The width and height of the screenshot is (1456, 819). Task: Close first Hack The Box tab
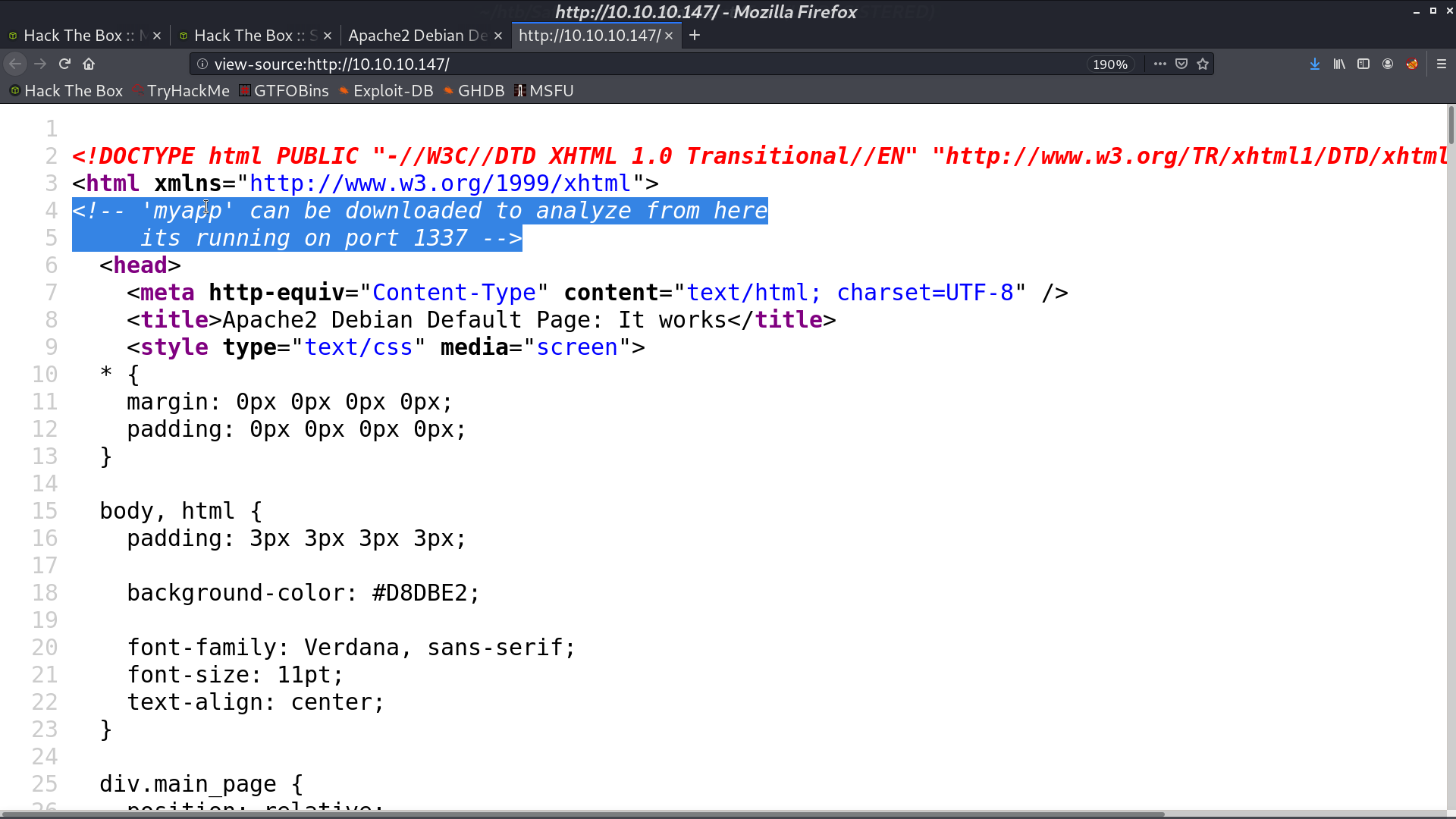[157, 36]
